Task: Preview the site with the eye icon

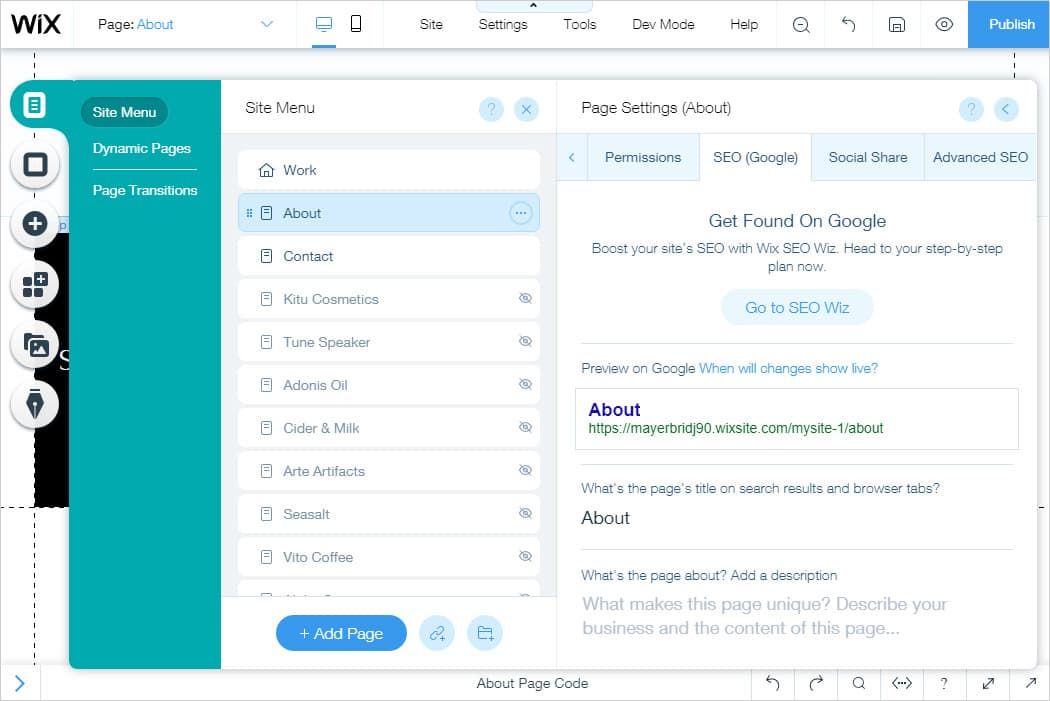Action: pyautogui.click(x=944, y=24)
